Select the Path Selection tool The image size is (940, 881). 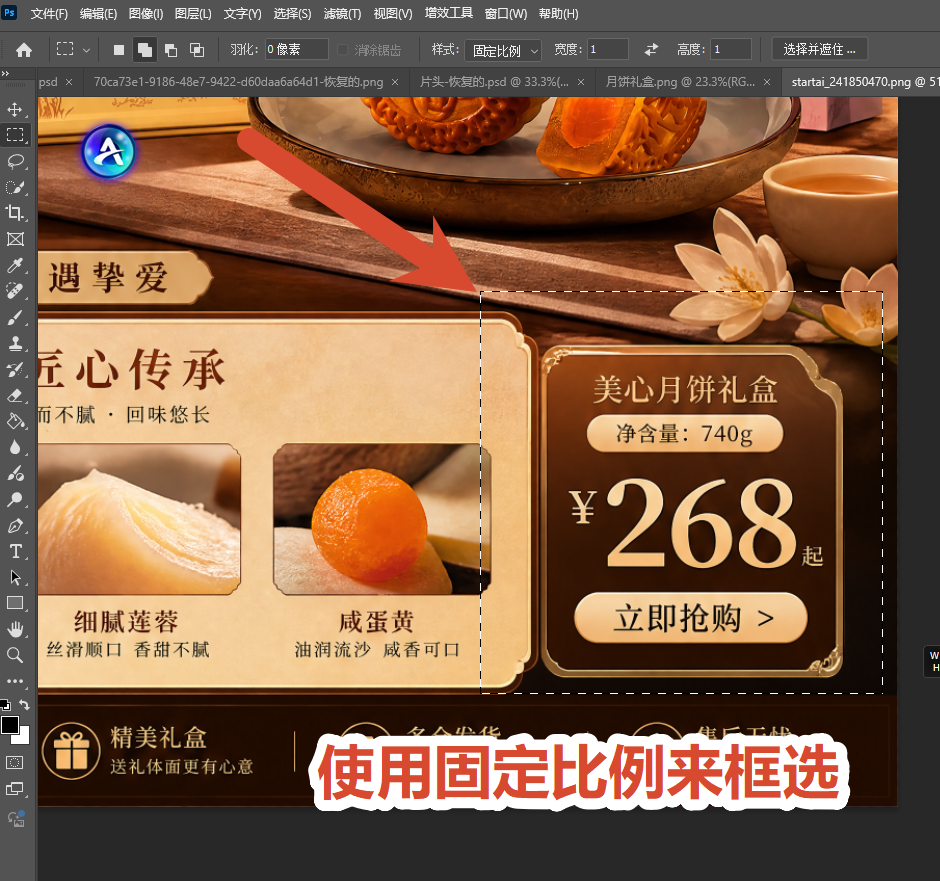pyautogui.click(x=15, y=577)
